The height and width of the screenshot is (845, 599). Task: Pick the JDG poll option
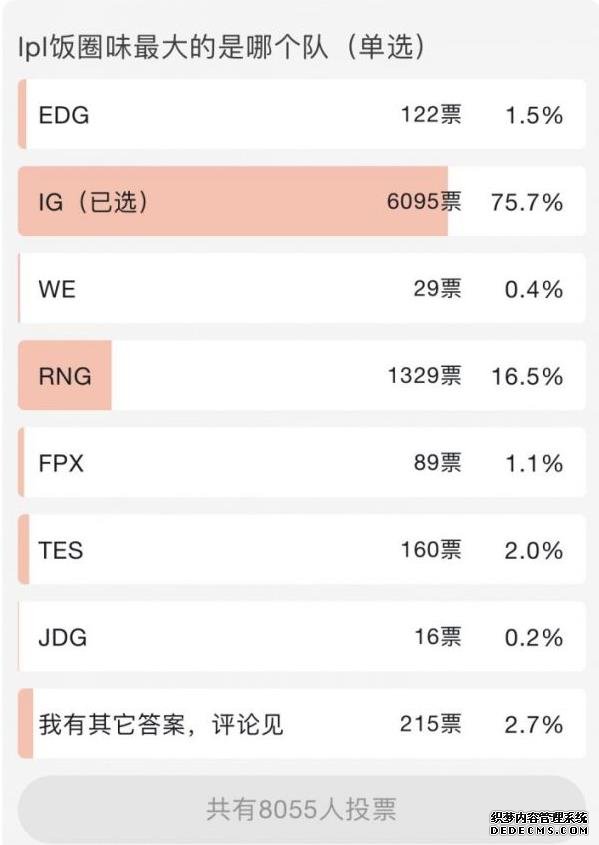[x=302, y=636]
